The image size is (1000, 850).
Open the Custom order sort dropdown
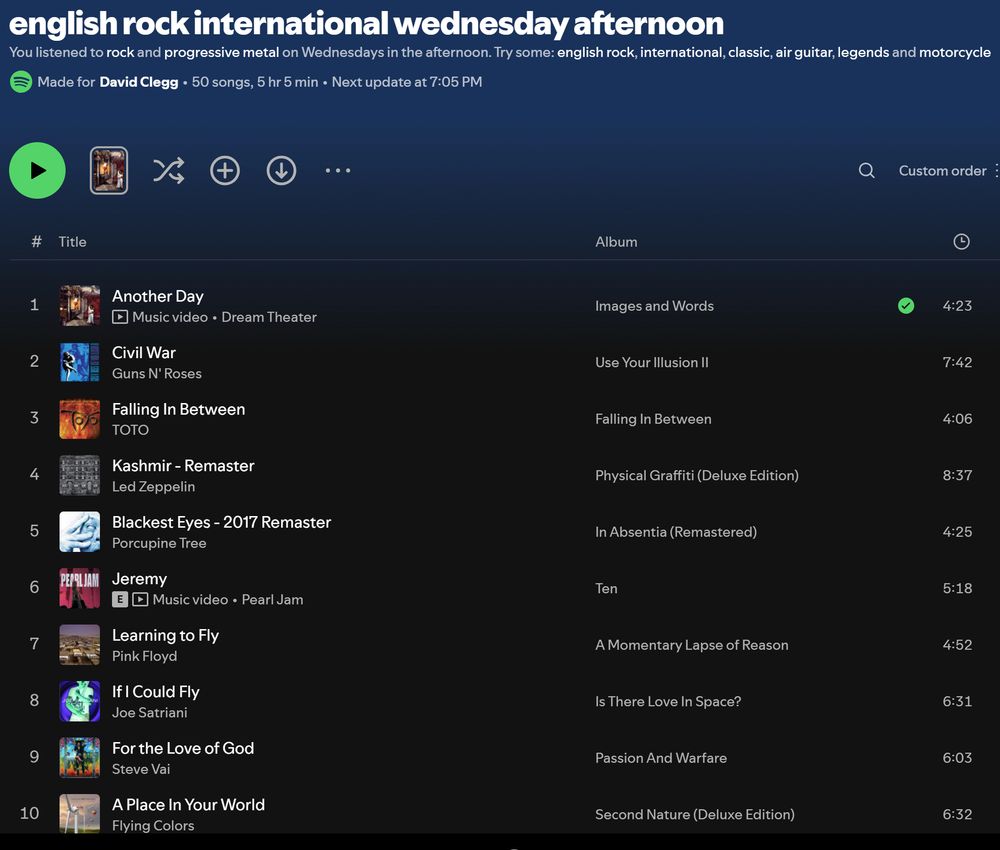pyautogui.click(x=948, y=170)
